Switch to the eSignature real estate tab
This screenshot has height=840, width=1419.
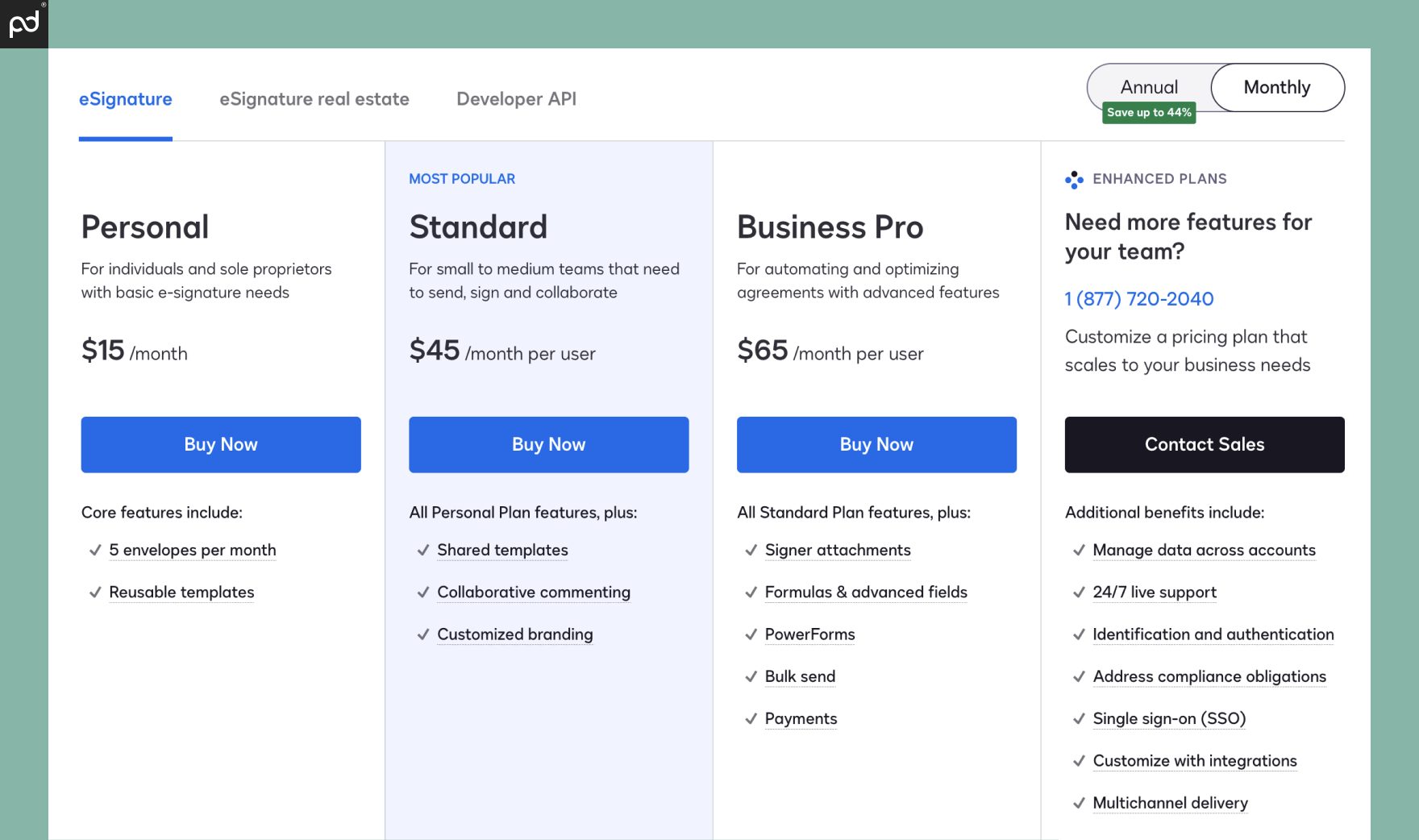click(x=314, y=98)
